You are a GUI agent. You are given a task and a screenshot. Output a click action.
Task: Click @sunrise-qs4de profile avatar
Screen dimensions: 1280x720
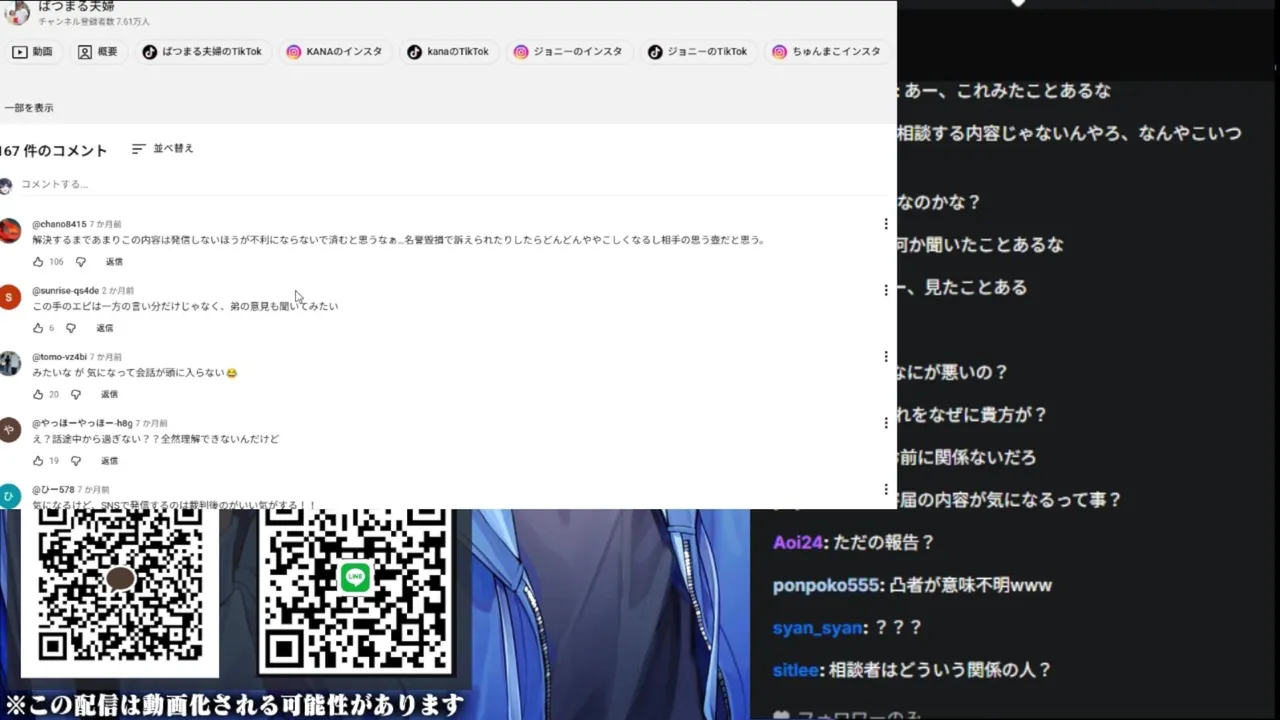tap(10, 297)
